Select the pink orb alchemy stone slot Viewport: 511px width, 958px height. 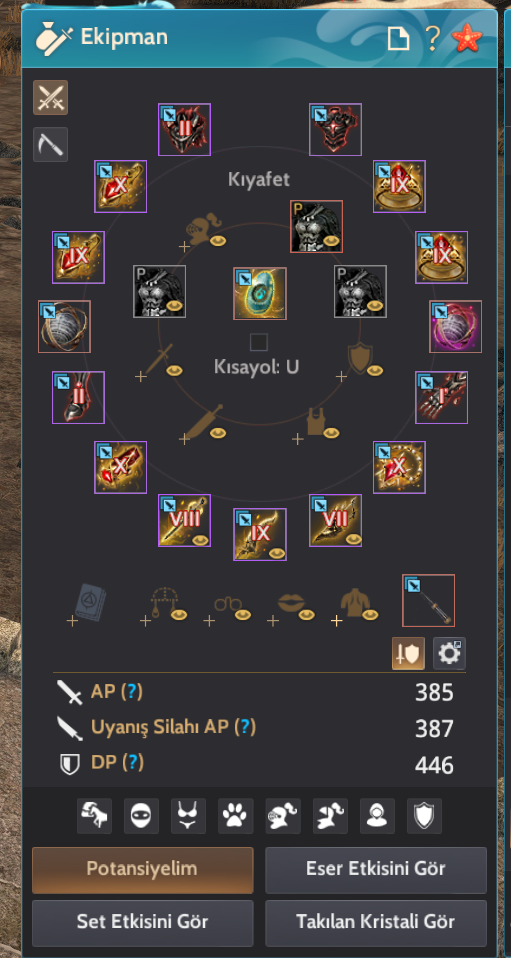[455, 326]
